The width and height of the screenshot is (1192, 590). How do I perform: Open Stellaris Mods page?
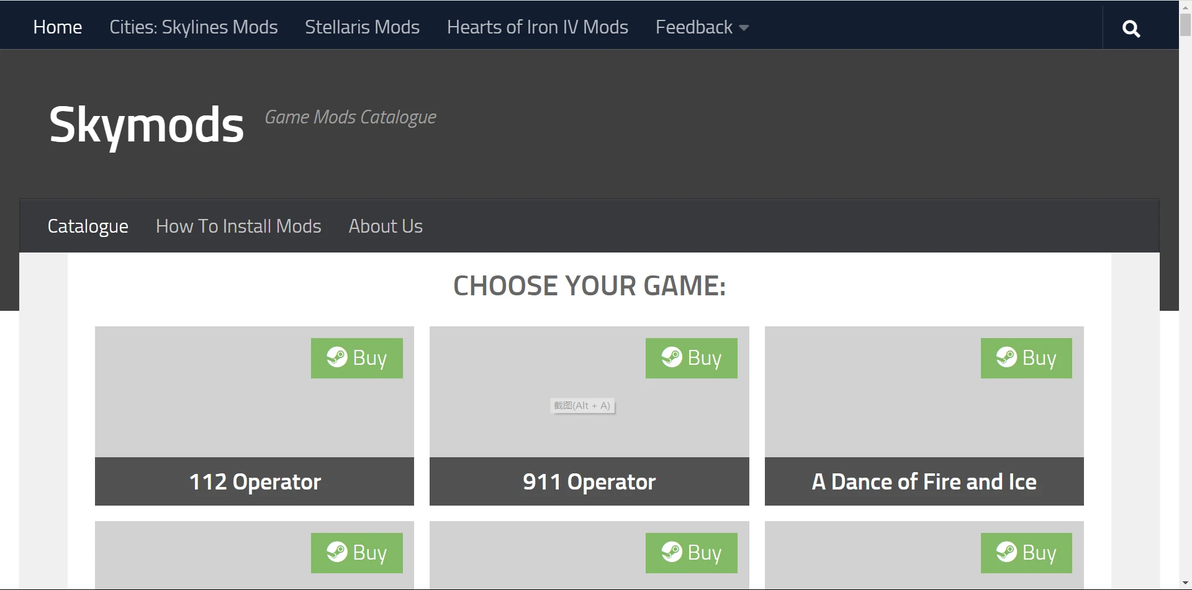point(362,27)
